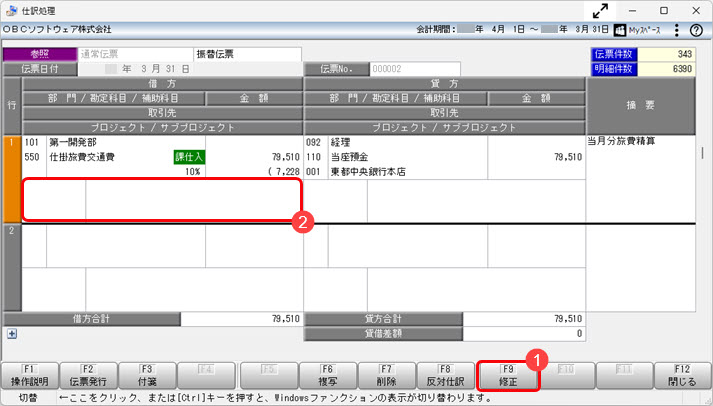Click the tax amount ( 7,228
Image resolution: width=713 pixels, height=406 pixels.
click(284, 172)
